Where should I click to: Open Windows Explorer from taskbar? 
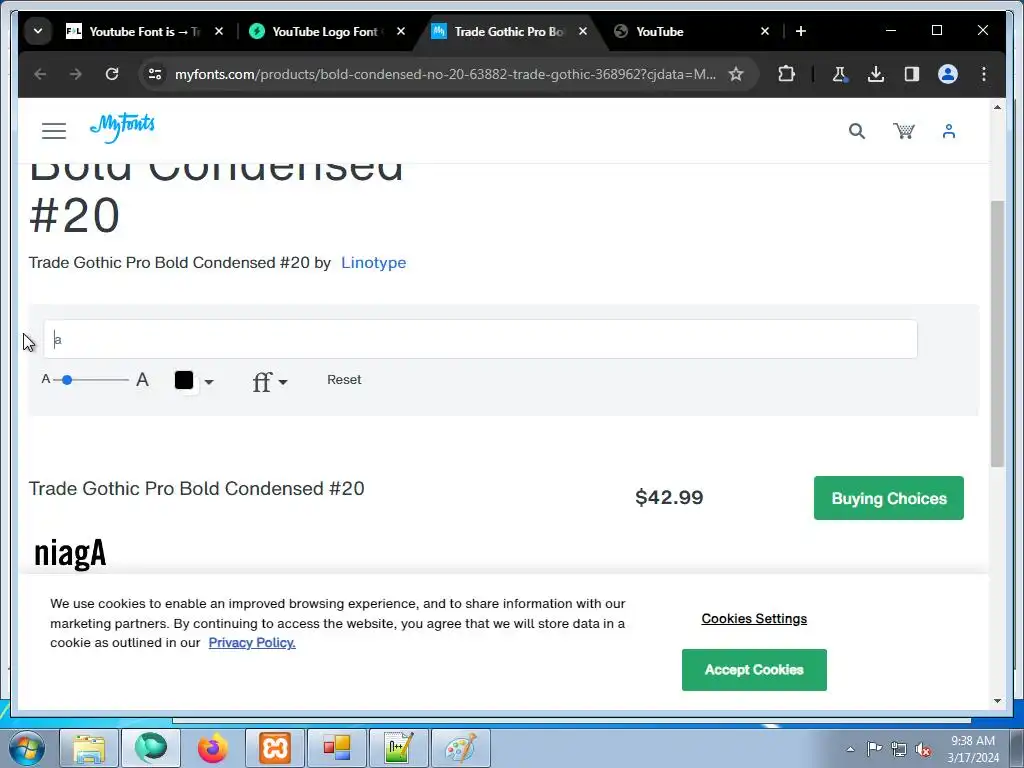89,748
